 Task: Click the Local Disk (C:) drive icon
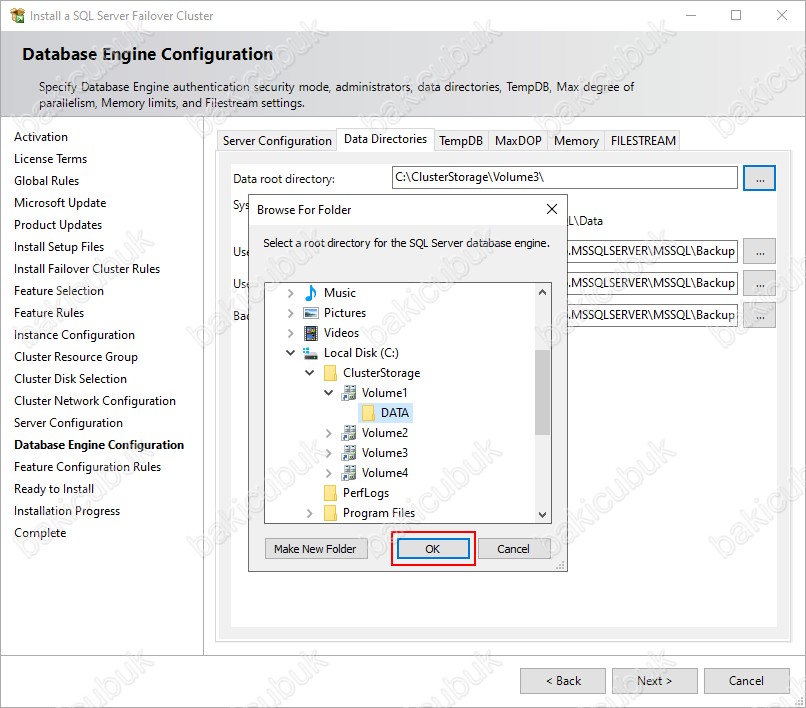310,353
